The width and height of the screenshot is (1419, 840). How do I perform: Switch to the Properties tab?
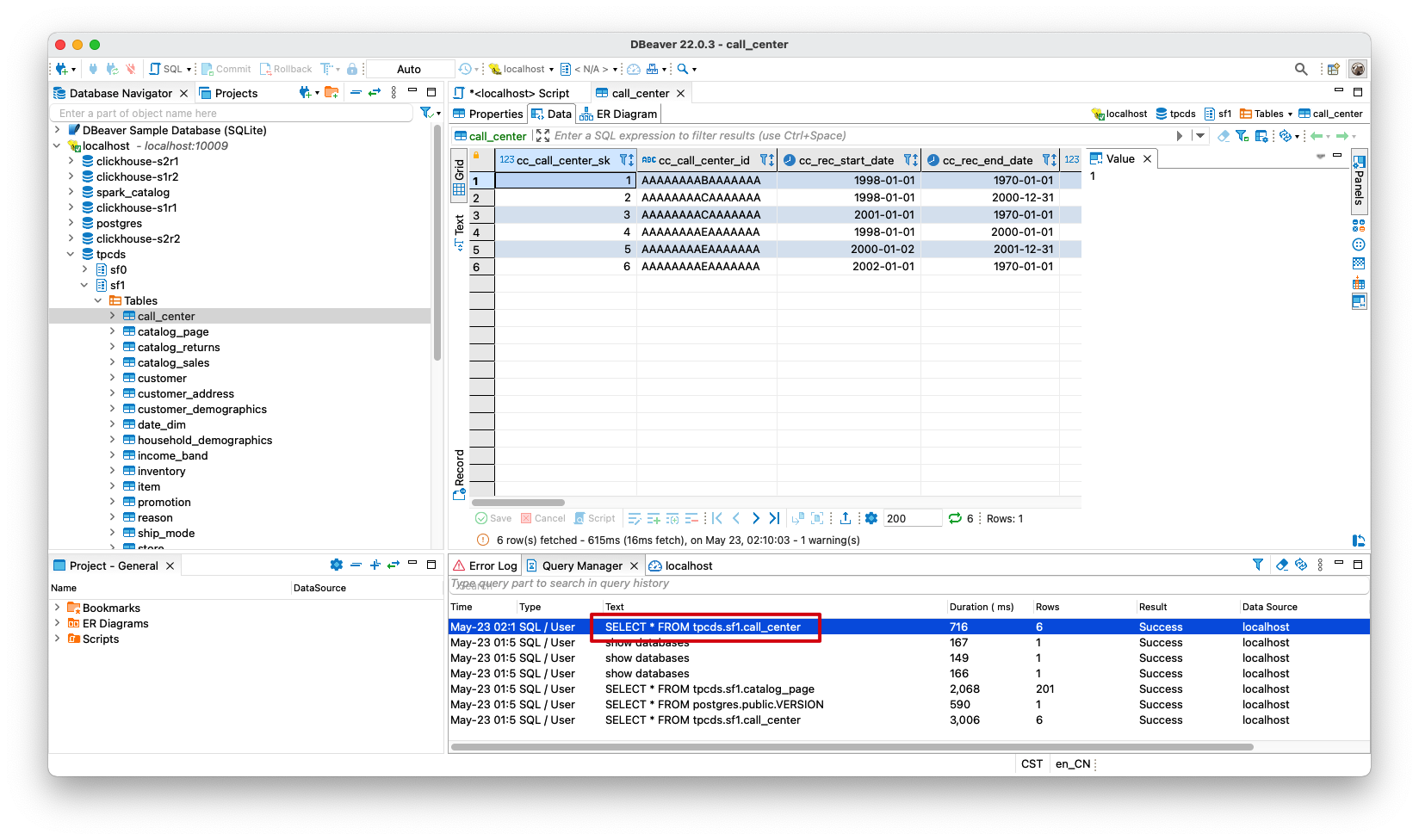pyautogui.click(x=488, y=114)
